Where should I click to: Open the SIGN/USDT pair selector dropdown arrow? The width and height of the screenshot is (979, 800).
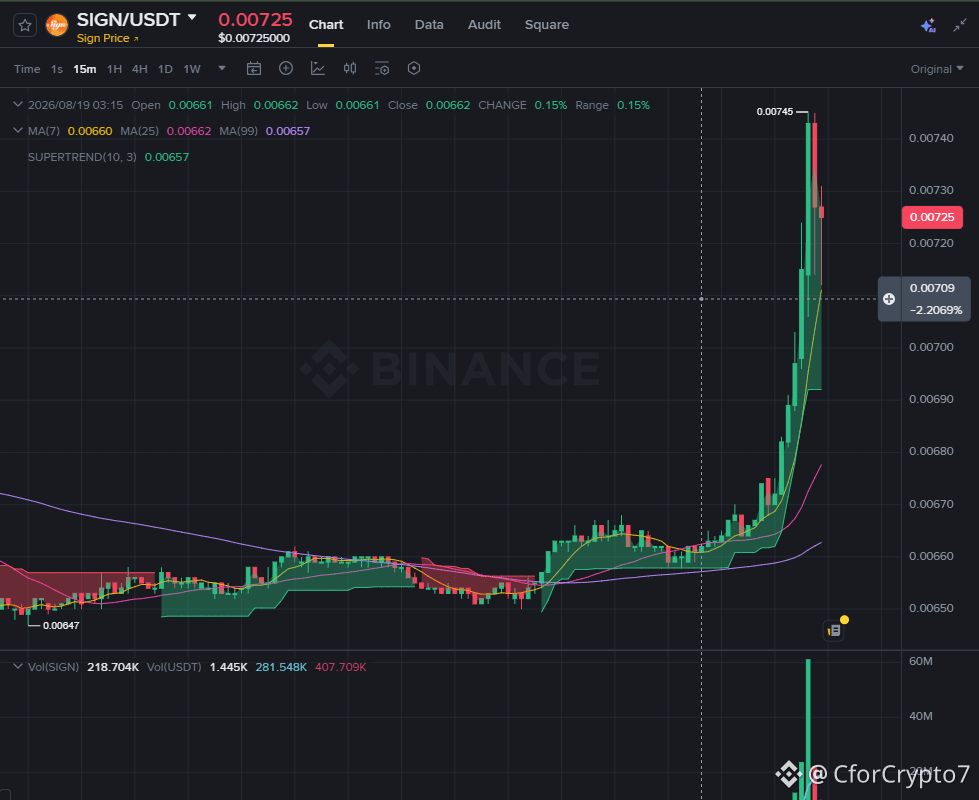click(x=192, y=17)
